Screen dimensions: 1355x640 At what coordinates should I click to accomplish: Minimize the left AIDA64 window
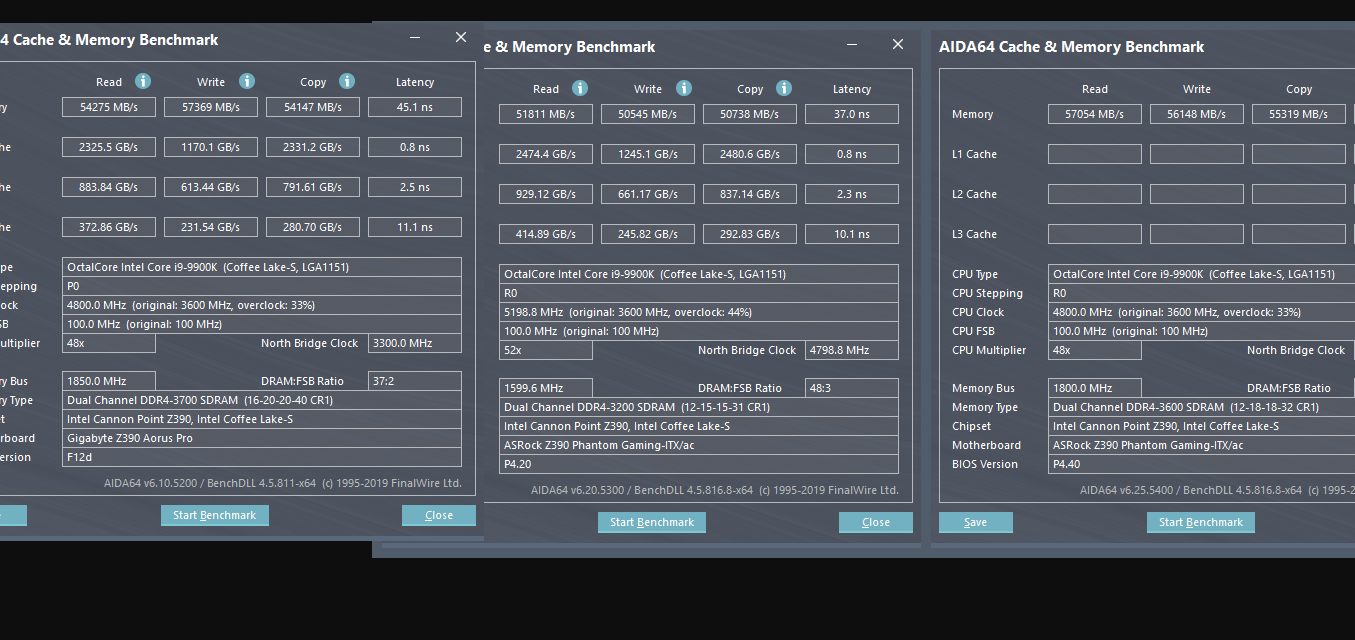pos(415,38)
